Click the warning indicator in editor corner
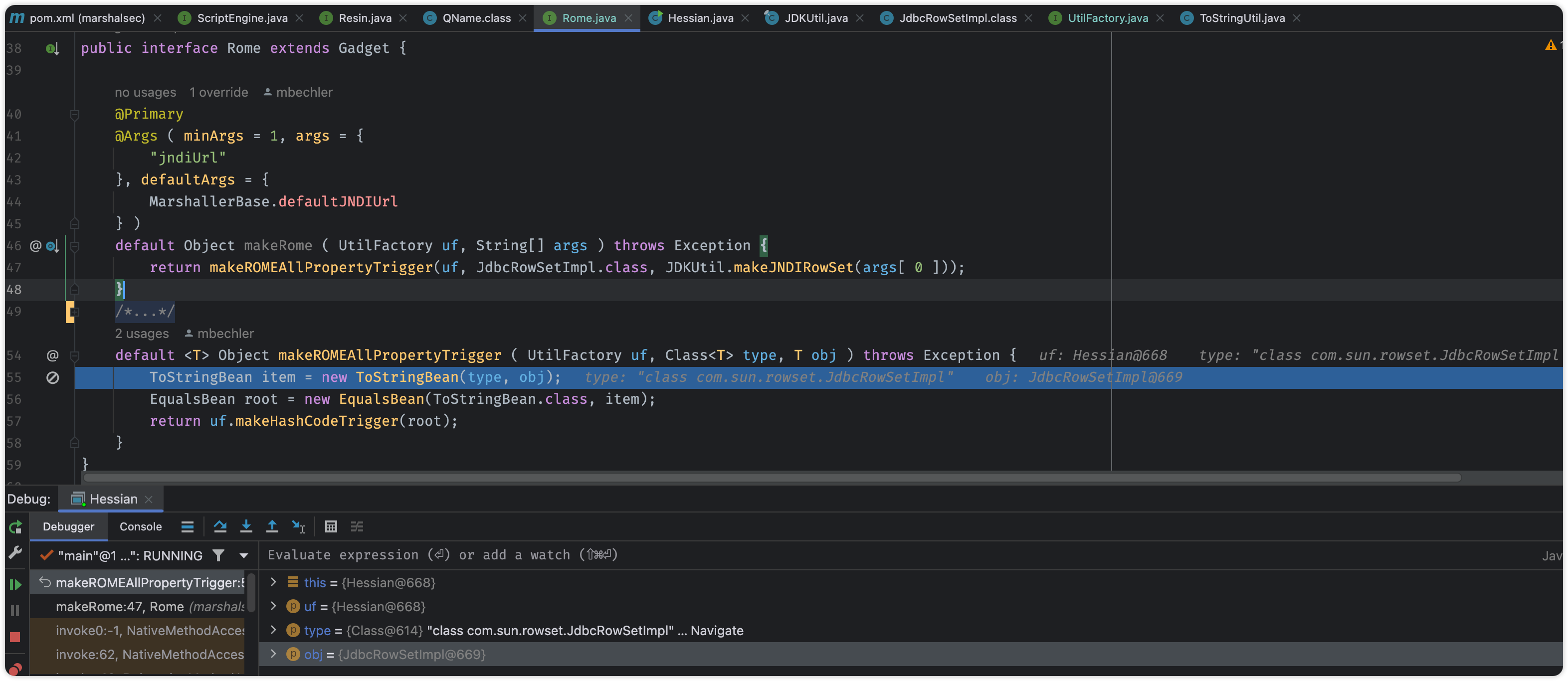The height and width of the screenshot is (681, 1568). [x=1551, y=45]
